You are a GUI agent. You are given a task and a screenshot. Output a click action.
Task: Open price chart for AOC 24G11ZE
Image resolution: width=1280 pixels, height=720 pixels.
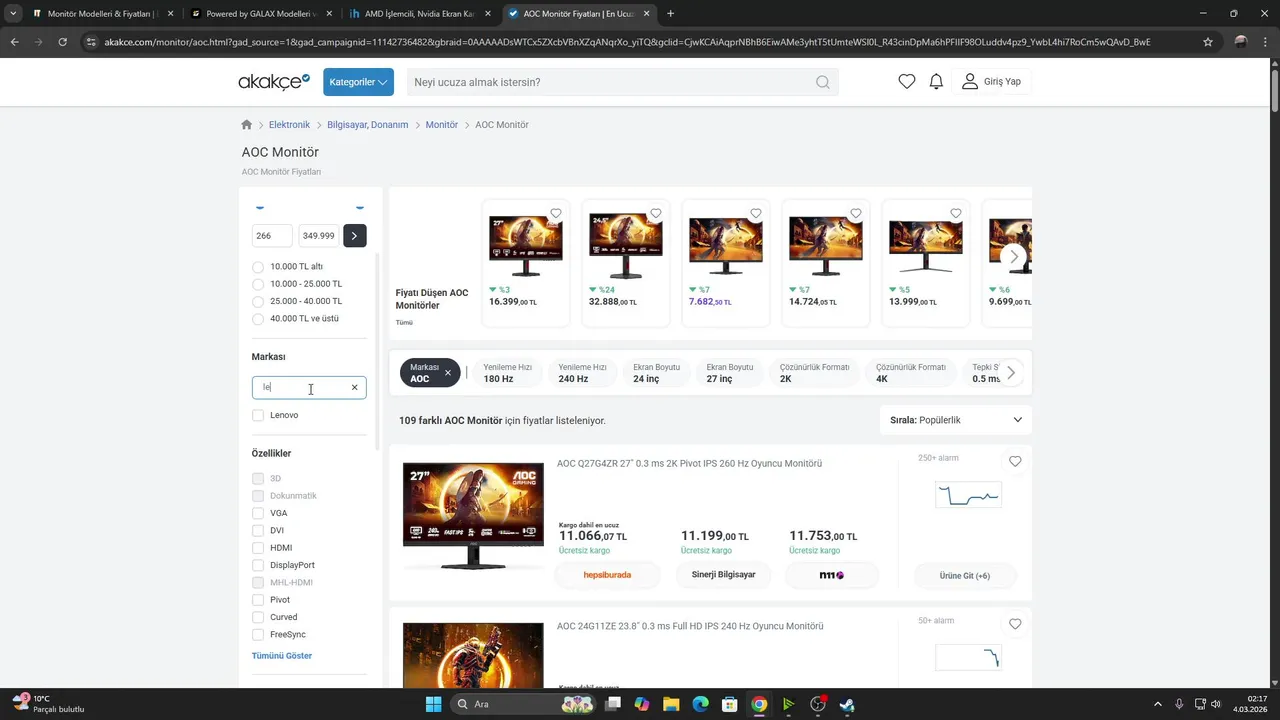[968, 657]
